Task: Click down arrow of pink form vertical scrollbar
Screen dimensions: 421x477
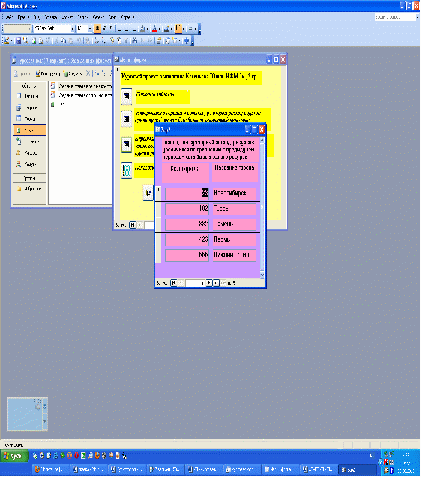Action: (262, 275)
